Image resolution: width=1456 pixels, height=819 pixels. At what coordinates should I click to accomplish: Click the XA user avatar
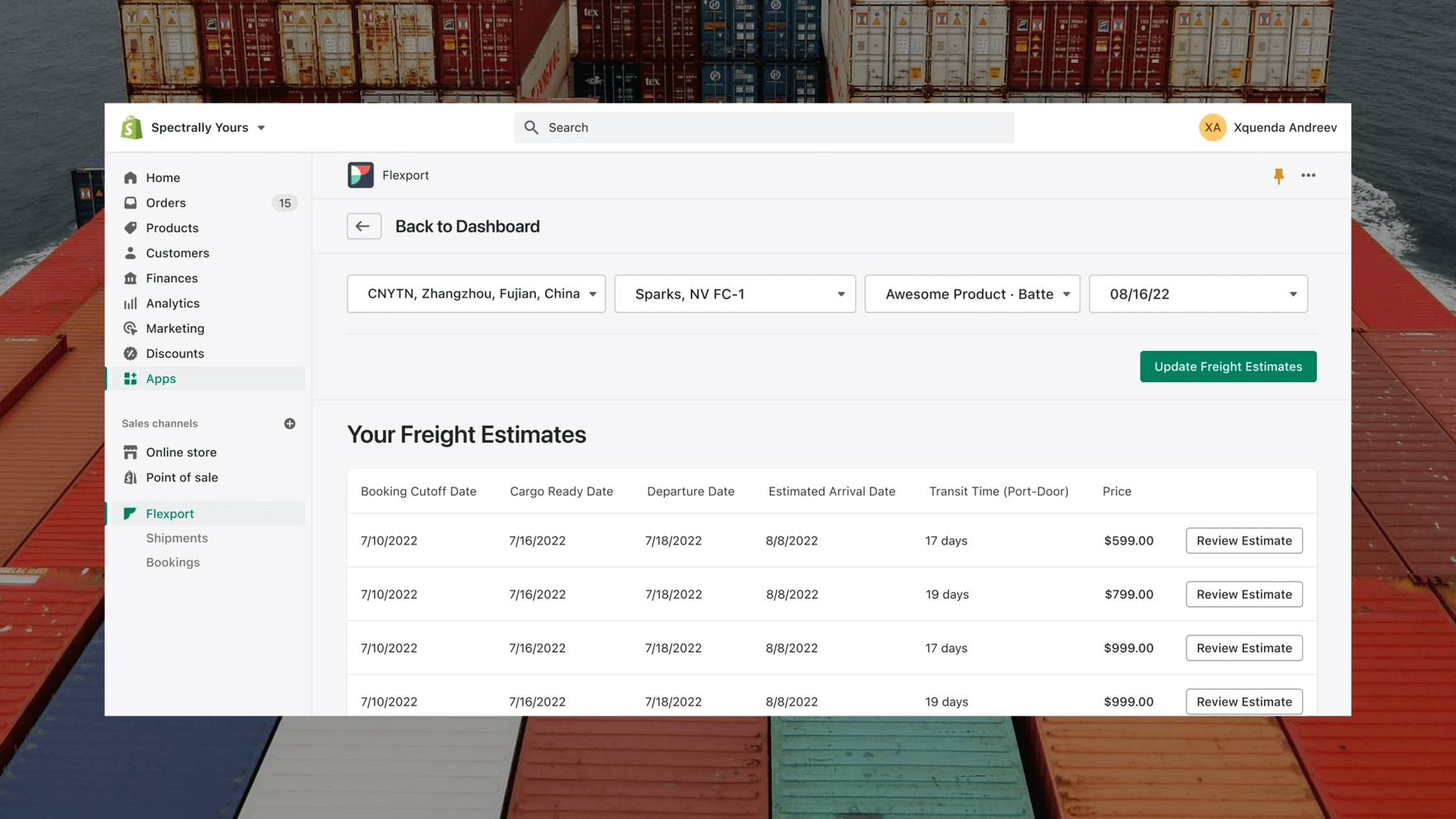pos(1212,127)
